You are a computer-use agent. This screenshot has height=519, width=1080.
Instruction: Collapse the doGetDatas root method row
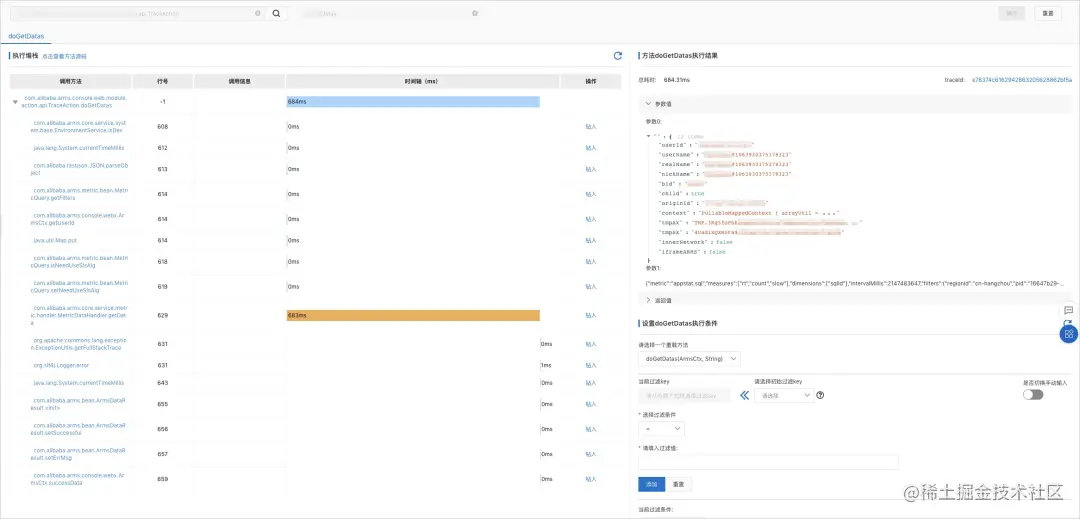tap(16, 102)
